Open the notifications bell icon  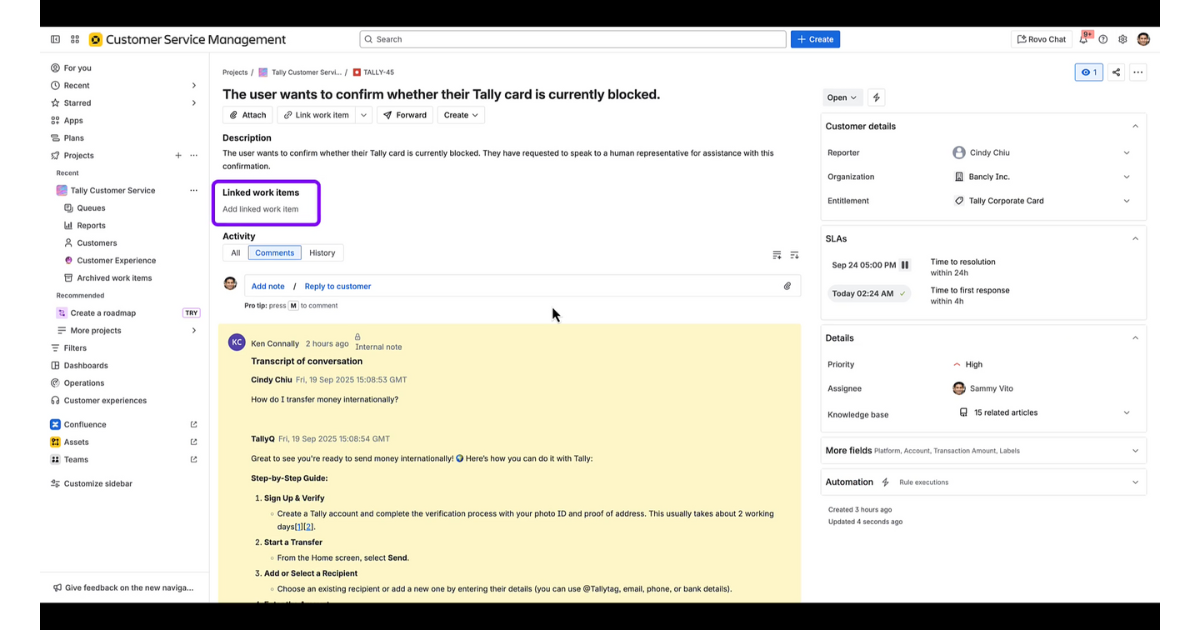(x=1083, y=40)
